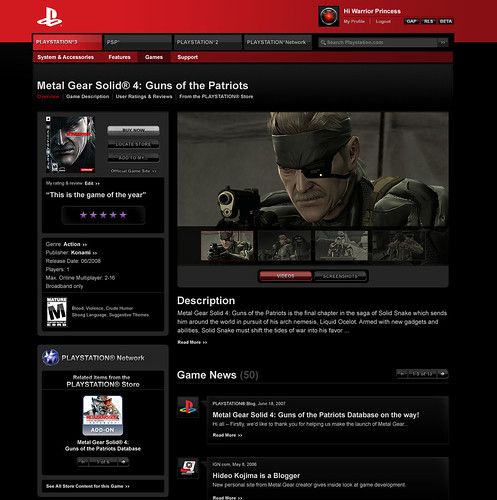Open the PSP tab
This screenshot has height=500, width=497.
[138, 42]
